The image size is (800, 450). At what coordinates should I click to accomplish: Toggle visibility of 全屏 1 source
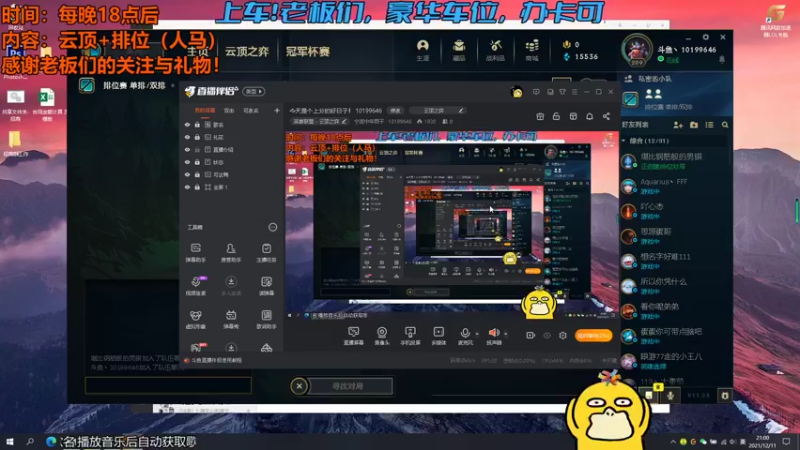click(x=187, y=187)
